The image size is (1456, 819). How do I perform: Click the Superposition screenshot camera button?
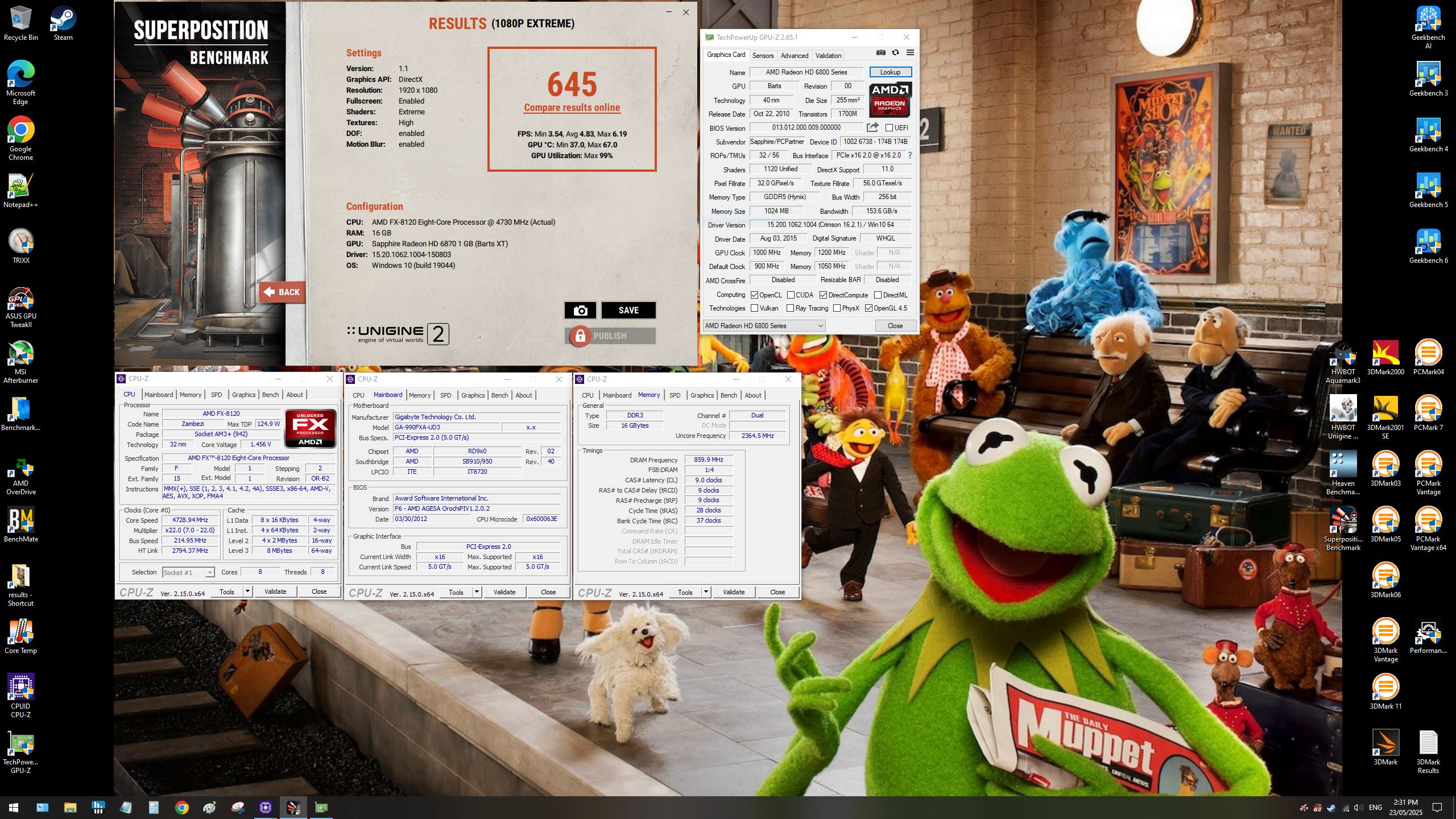[580, 310]
